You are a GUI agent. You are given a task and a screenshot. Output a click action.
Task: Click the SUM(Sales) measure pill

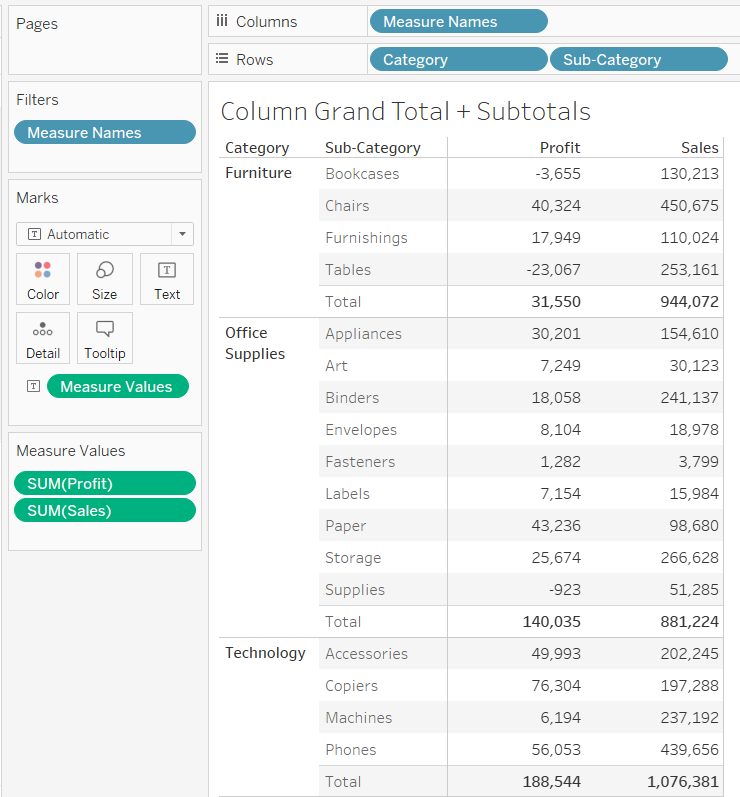[x=104, y=510]
